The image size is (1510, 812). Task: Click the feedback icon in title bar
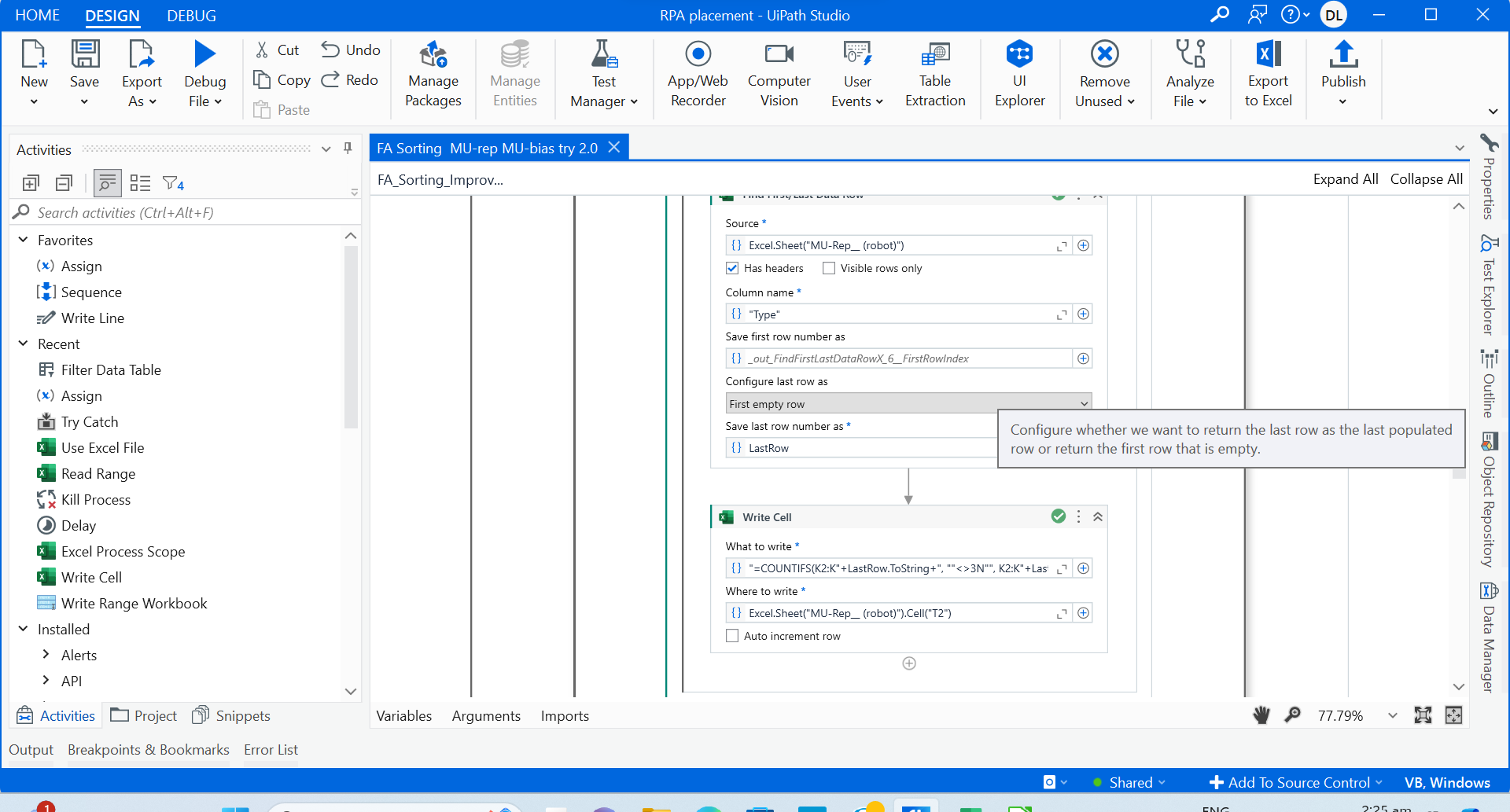pos(1258,15)
